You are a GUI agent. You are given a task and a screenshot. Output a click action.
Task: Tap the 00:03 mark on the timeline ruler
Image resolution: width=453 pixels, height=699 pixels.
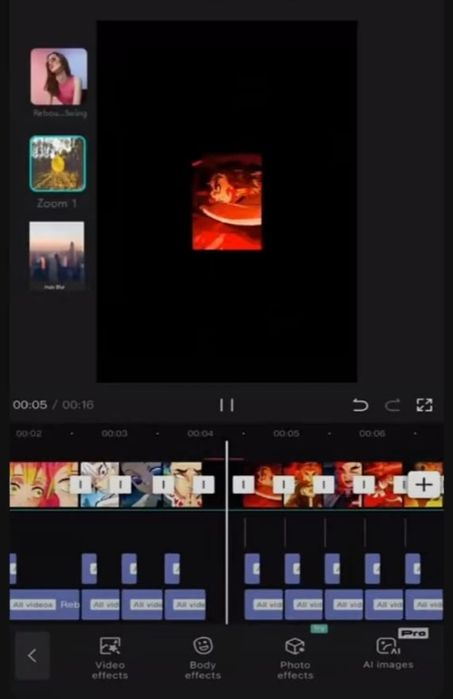114,433
